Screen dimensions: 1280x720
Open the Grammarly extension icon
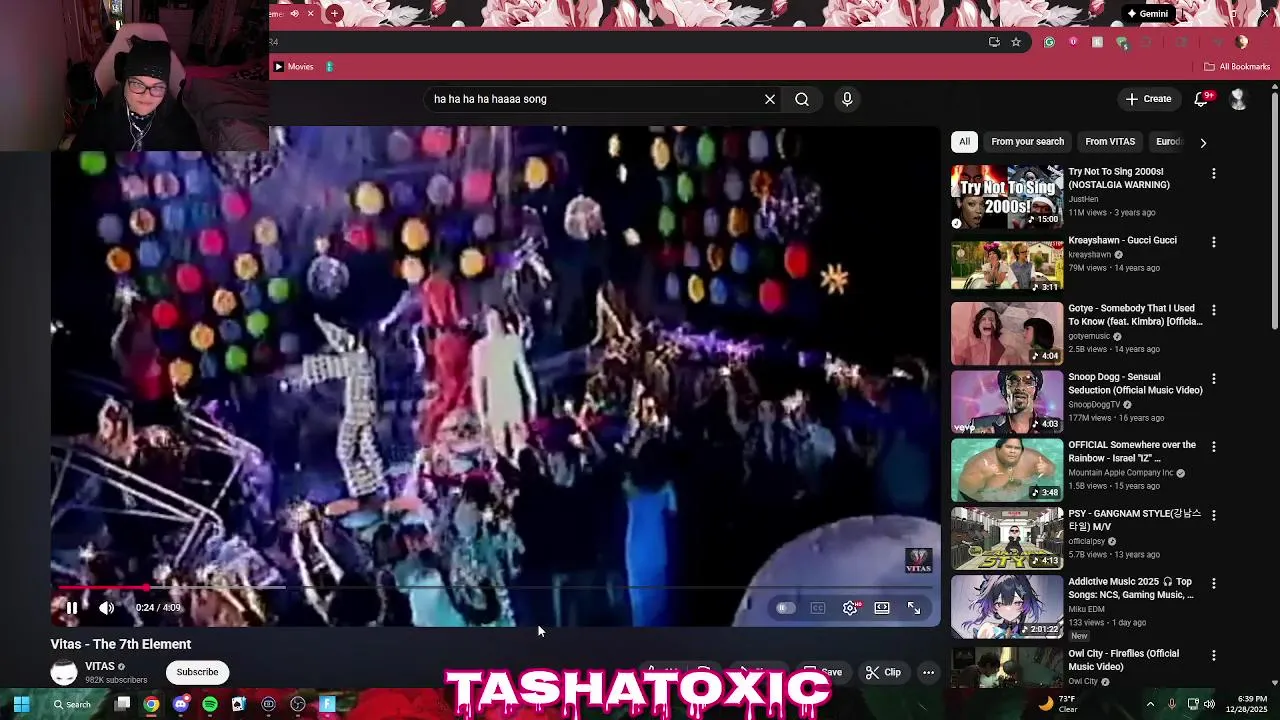click(x=1049, y=42)
